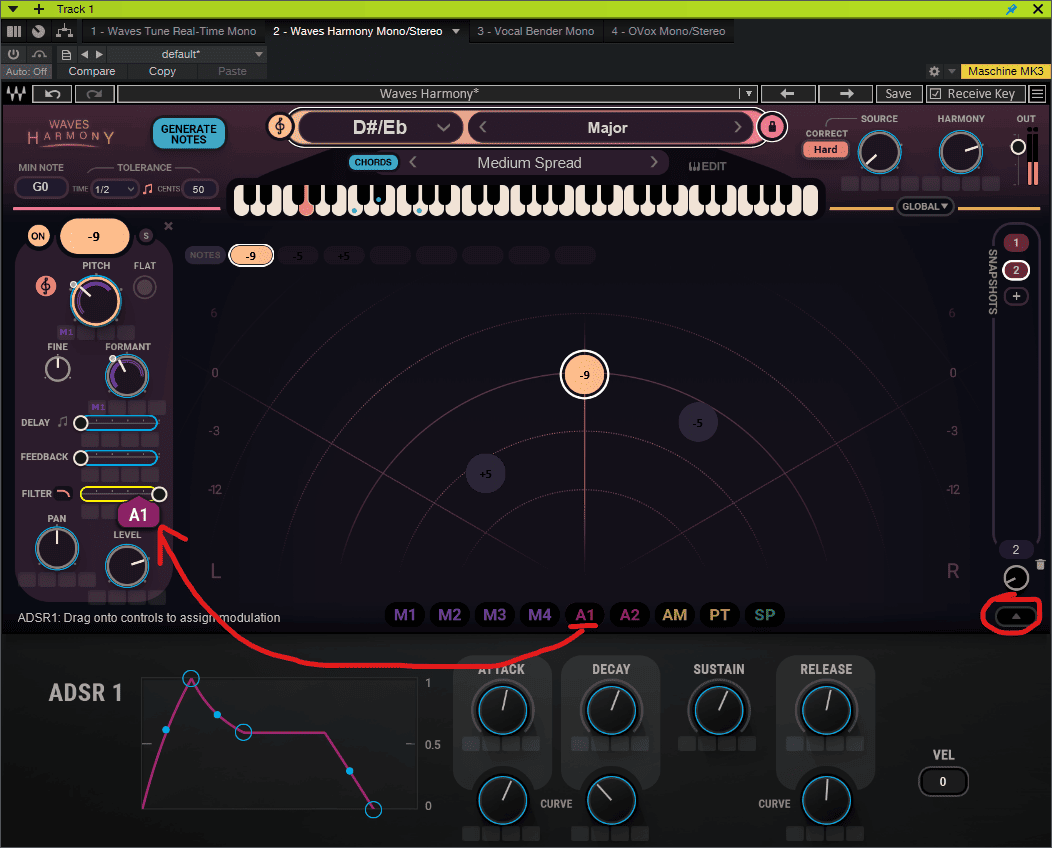Click the Auto: Off button

coord(27,71)
